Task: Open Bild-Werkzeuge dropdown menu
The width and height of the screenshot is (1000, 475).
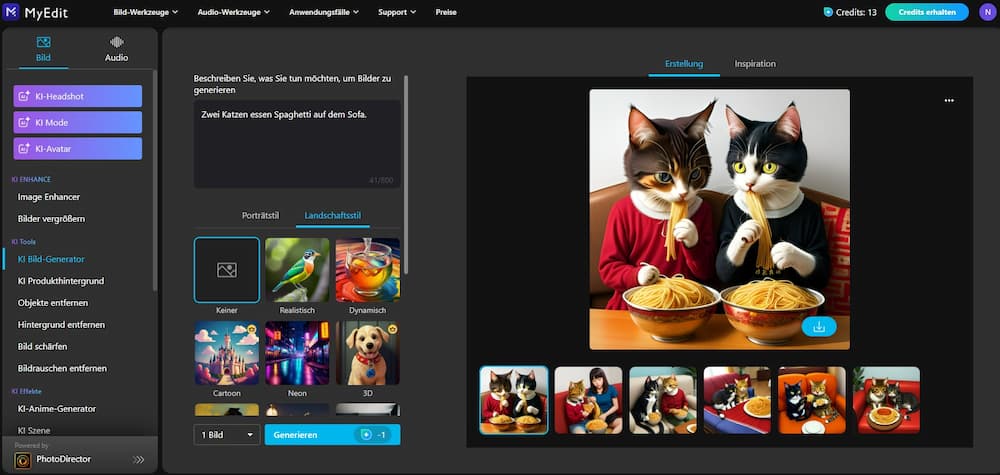Action: [145, 12]
